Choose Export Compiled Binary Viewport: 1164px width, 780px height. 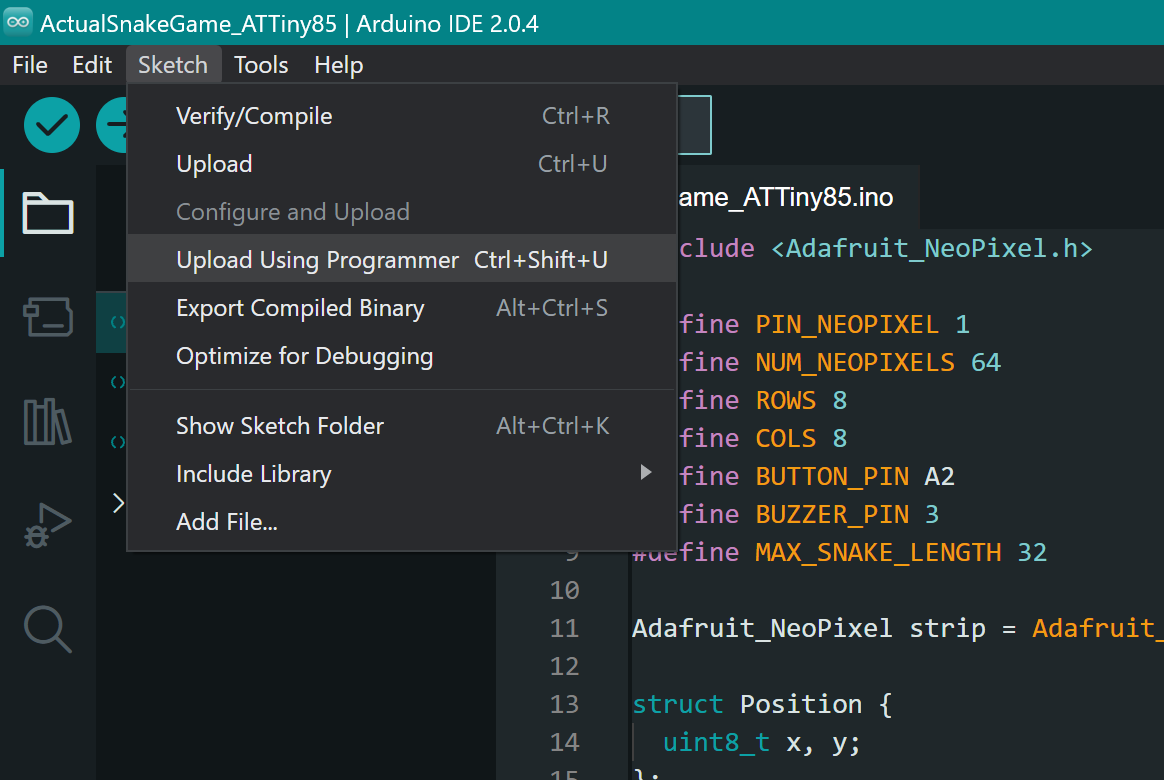402,308
